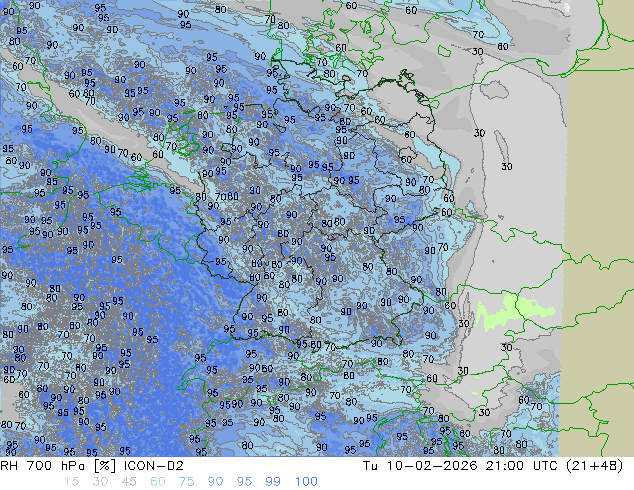634x490 pixels.
Task: Select the 15 value in the legend
Action: (71, 482)
